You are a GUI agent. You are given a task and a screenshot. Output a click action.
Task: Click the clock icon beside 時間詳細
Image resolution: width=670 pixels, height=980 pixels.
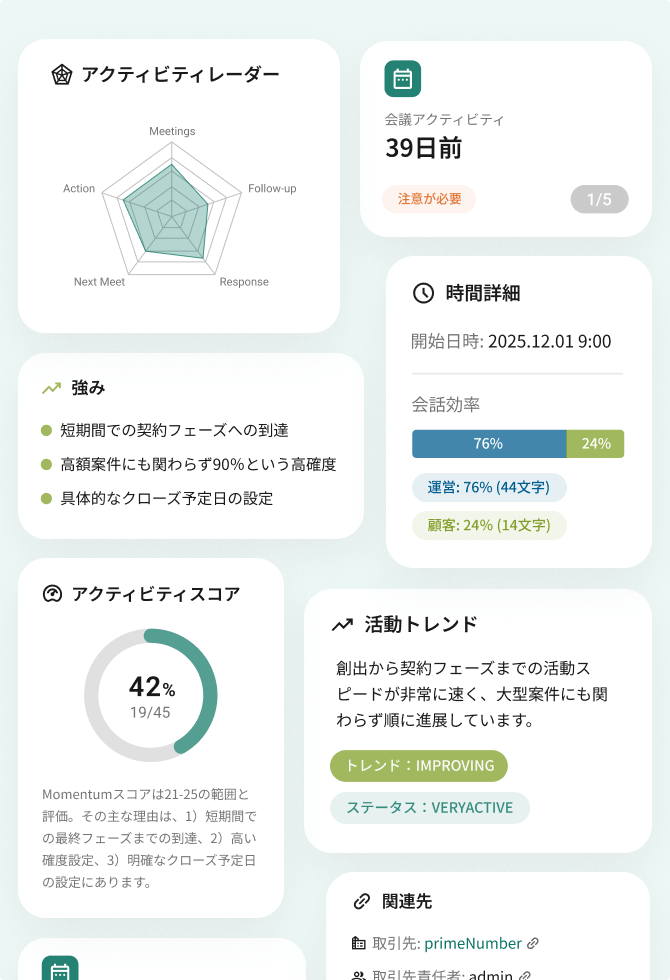point(424,293)
